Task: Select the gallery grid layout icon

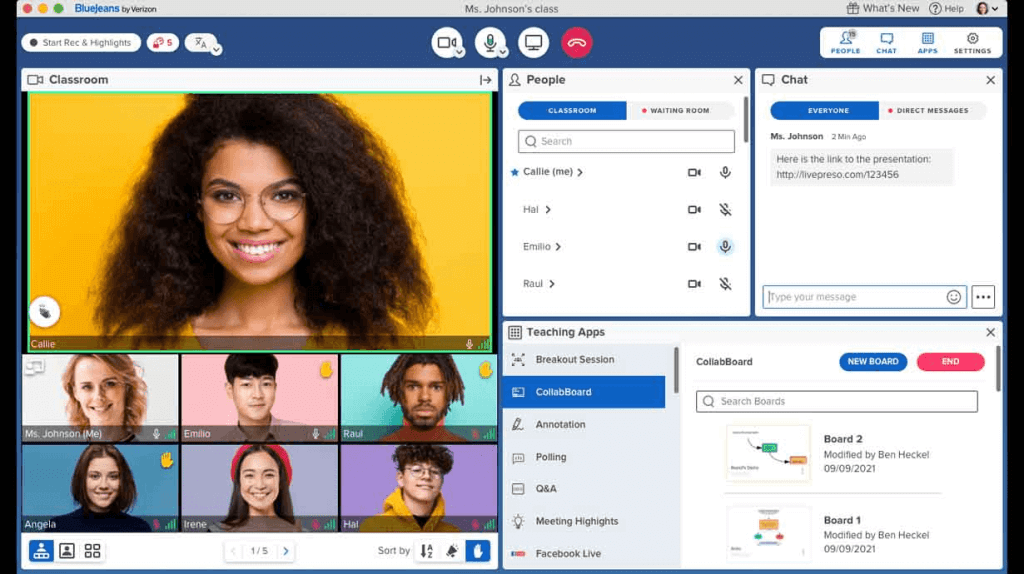Action: 92,551
